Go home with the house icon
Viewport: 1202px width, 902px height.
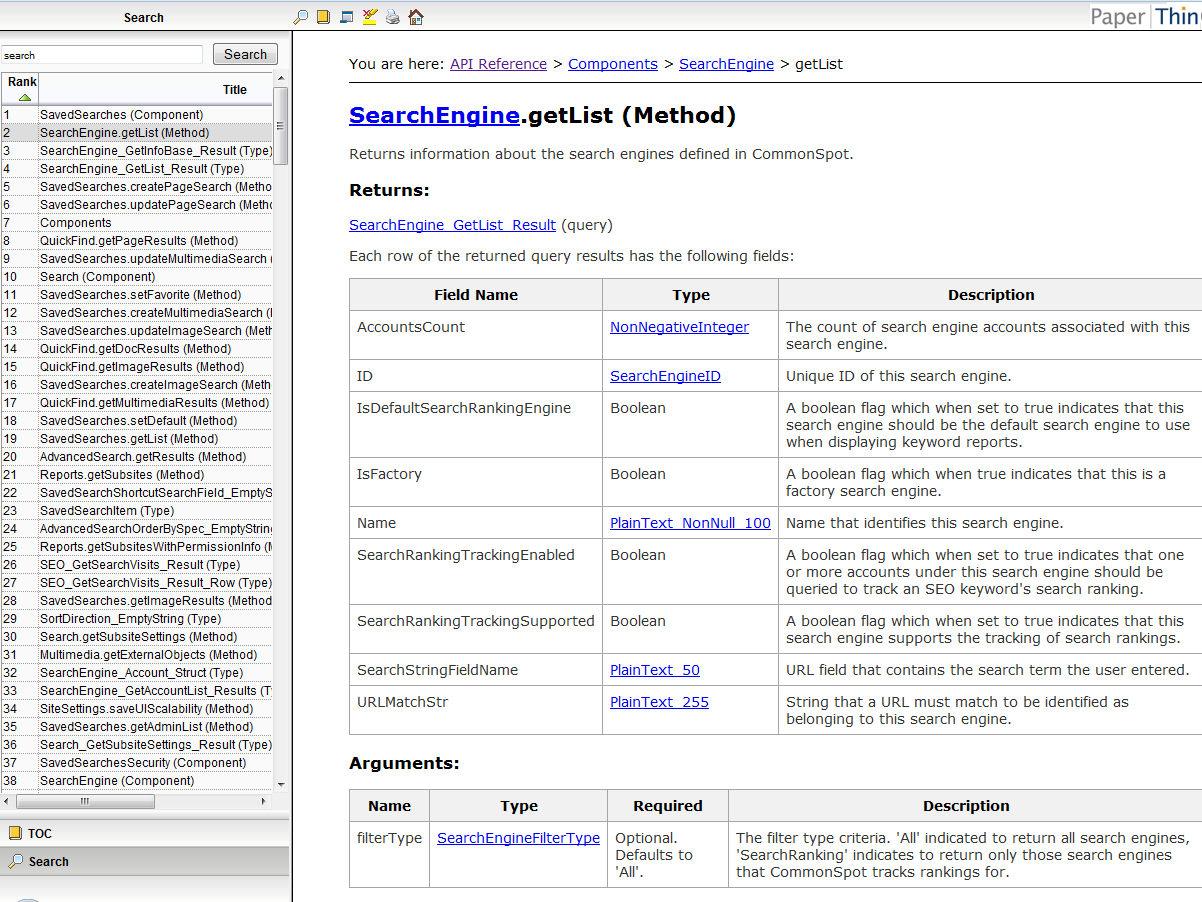pos(416,17)
